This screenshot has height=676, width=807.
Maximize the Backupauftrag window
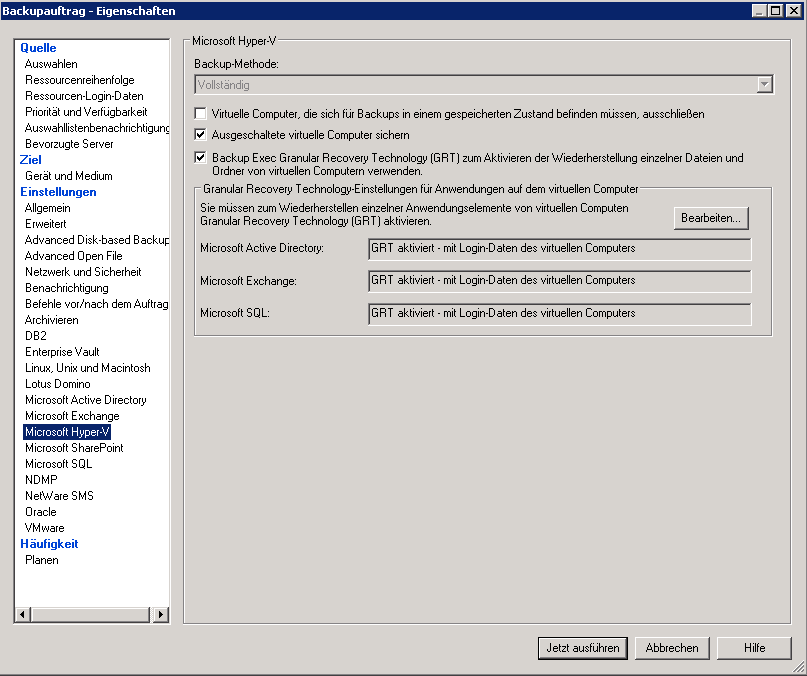click(775, 10)
